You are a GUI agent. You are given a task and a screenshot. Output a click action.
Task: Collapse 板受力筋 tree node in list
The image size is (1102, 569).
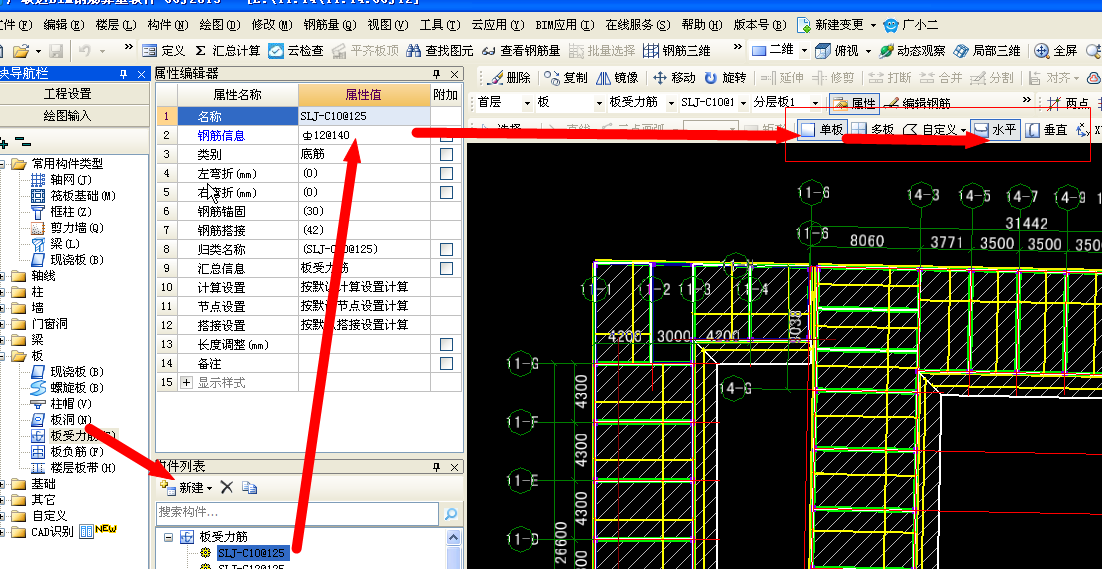pos(168,537)
